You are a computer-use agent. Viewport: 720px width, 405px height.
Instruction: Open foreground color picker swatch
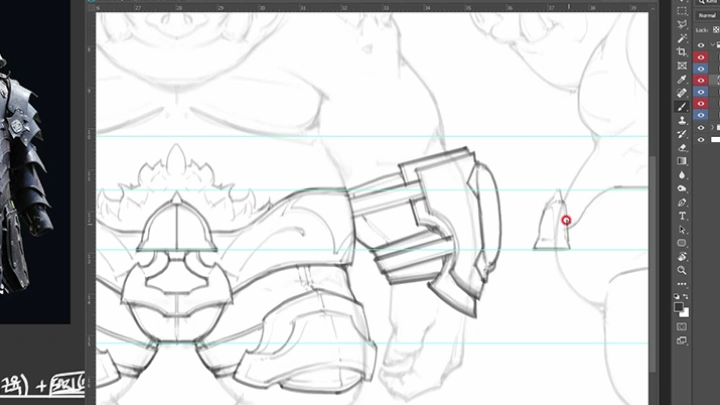pos(678,307)
